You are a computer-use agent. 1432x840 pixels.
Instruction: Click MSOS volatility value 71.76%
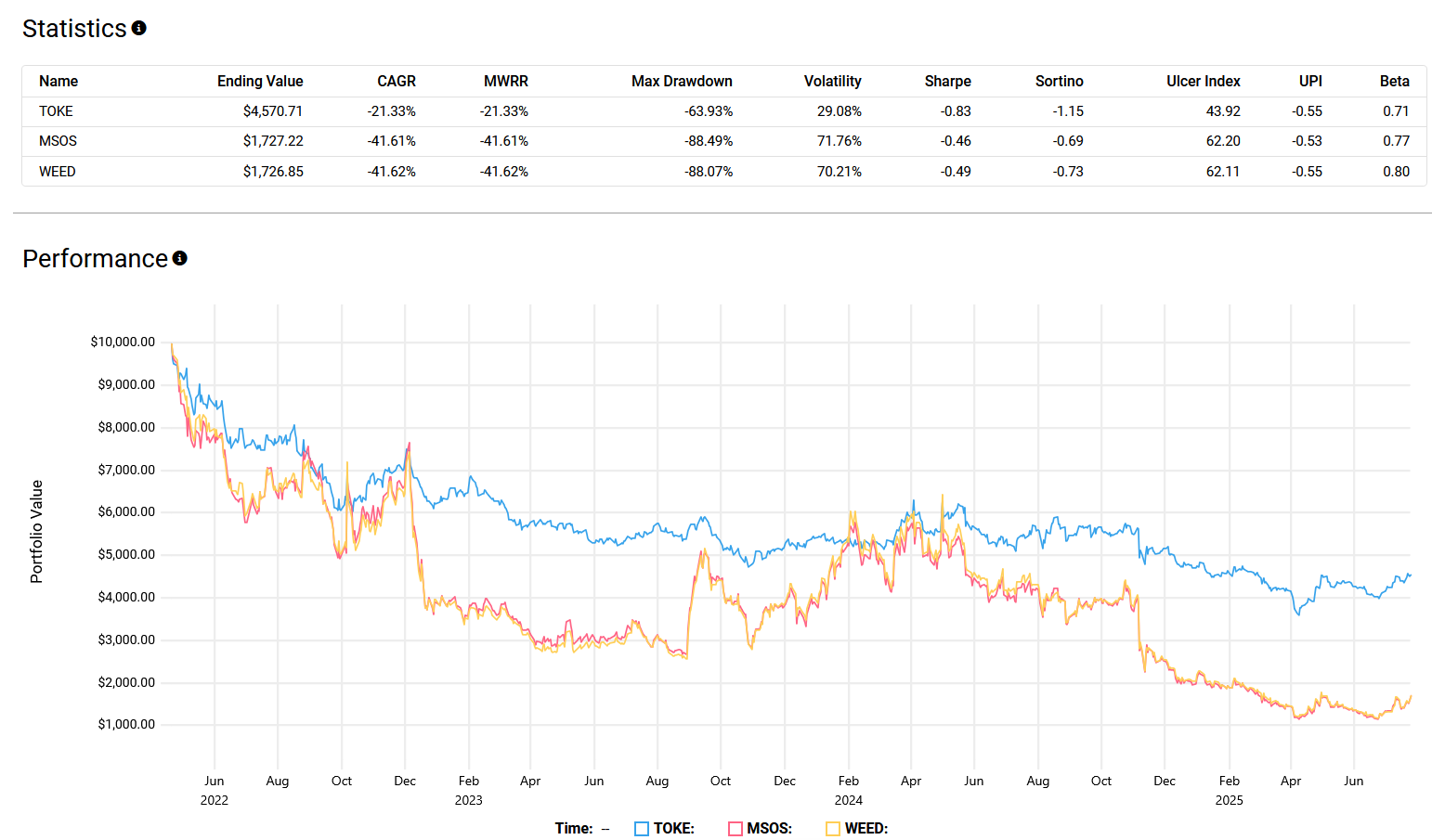(x=840, y=141)
